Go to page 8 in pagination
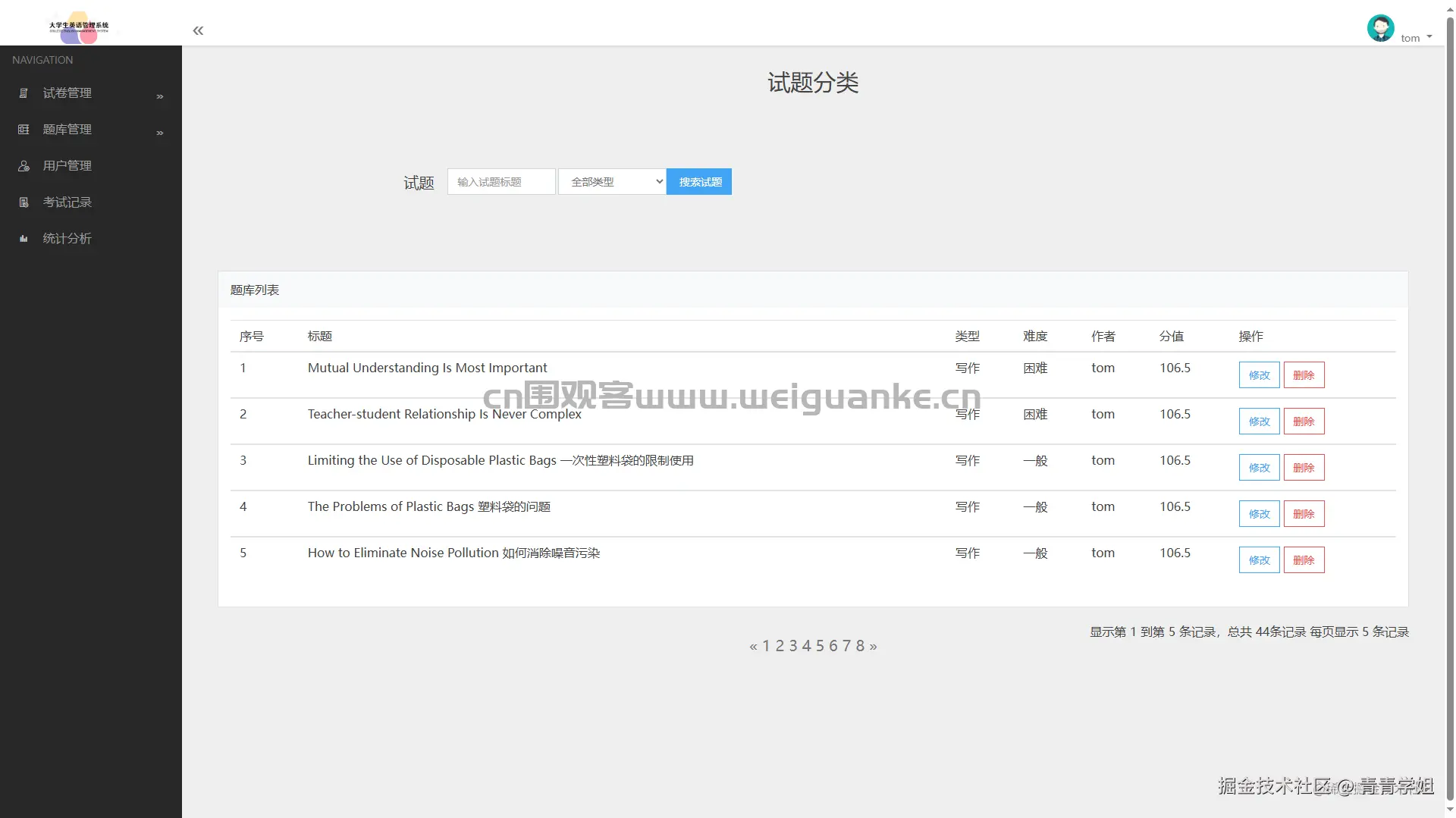This screenshot has height=818, width=1456. 860,646
